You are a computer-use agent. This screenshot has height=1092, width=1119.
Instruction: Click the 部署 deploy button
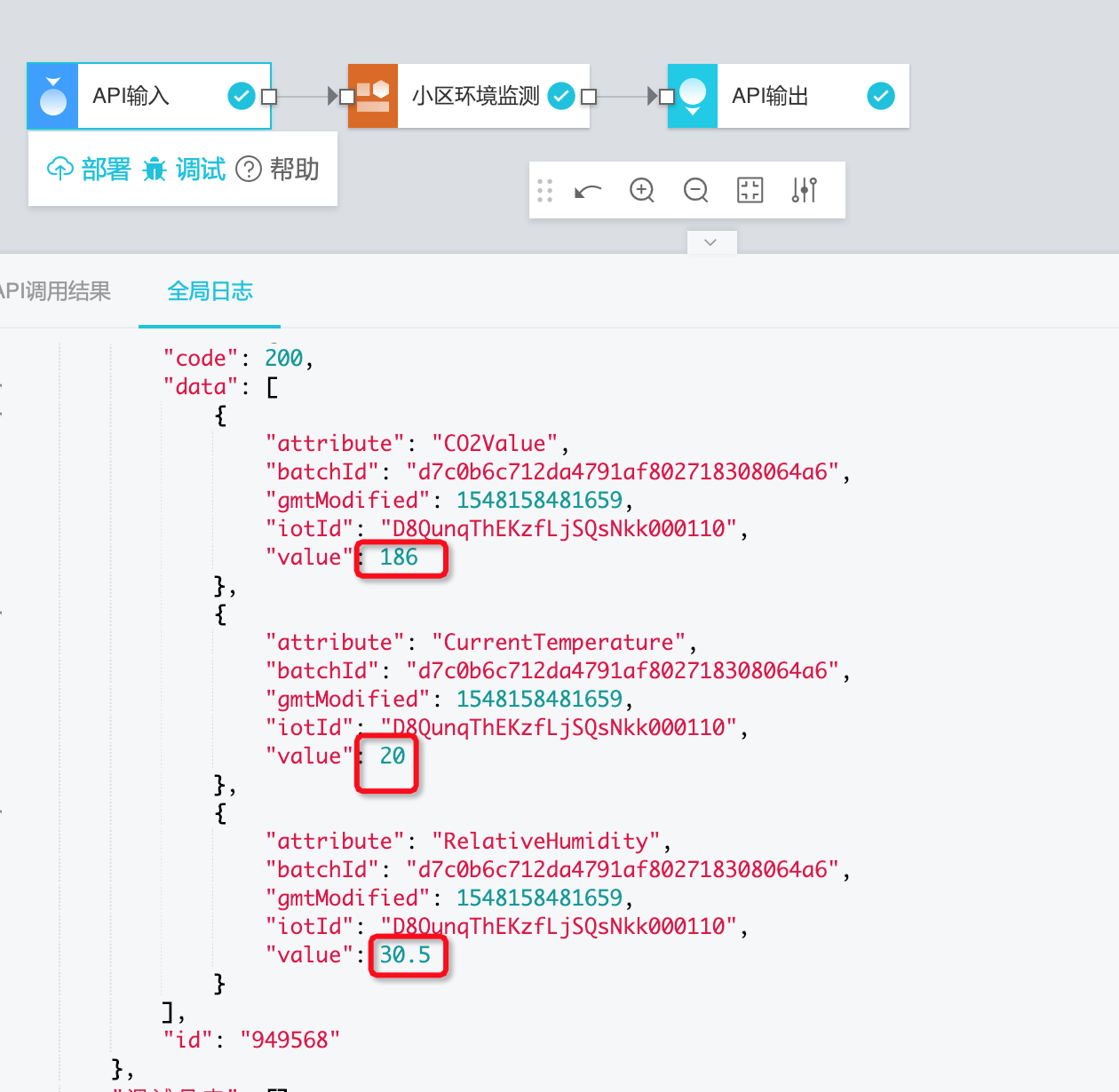point(89,169)
